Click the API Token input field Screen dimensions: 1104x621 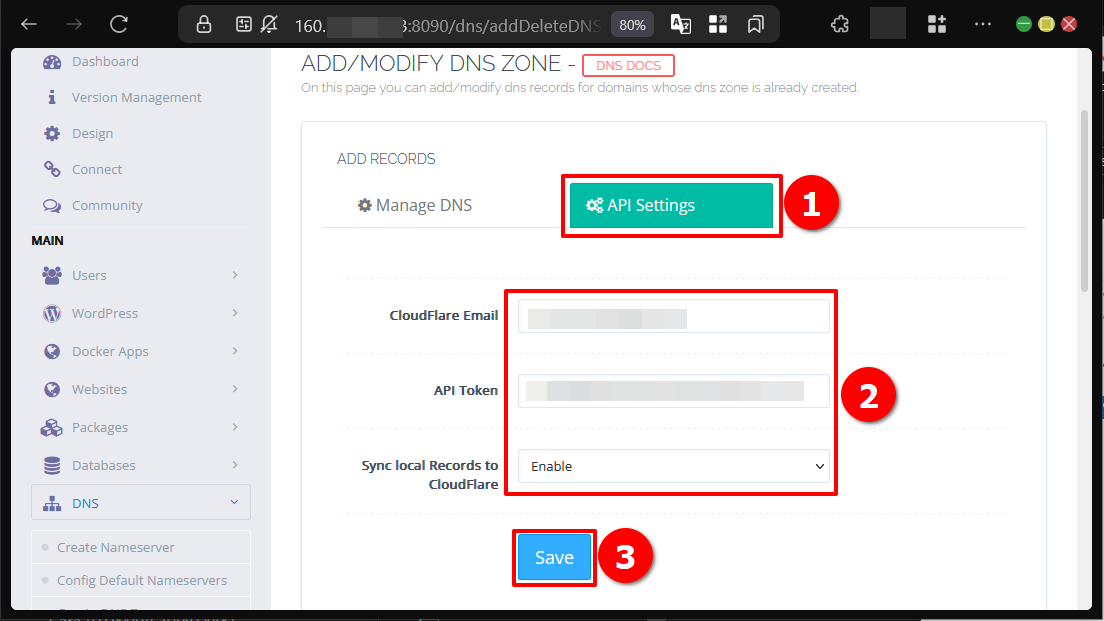click(674, 391)
